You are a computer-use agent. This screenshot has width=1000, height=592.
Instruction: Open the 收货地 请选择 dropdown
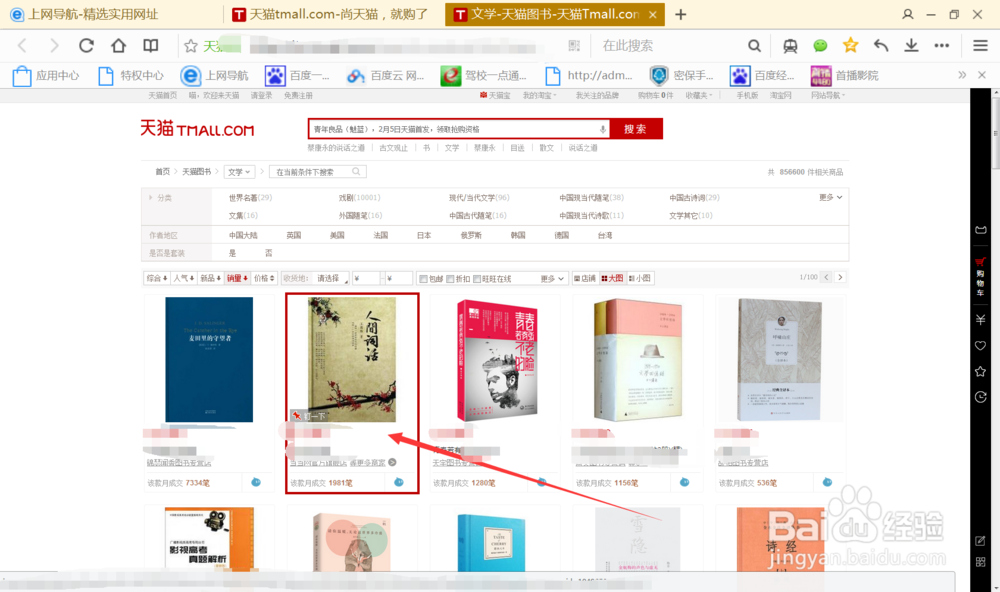(x=332, y=279)
